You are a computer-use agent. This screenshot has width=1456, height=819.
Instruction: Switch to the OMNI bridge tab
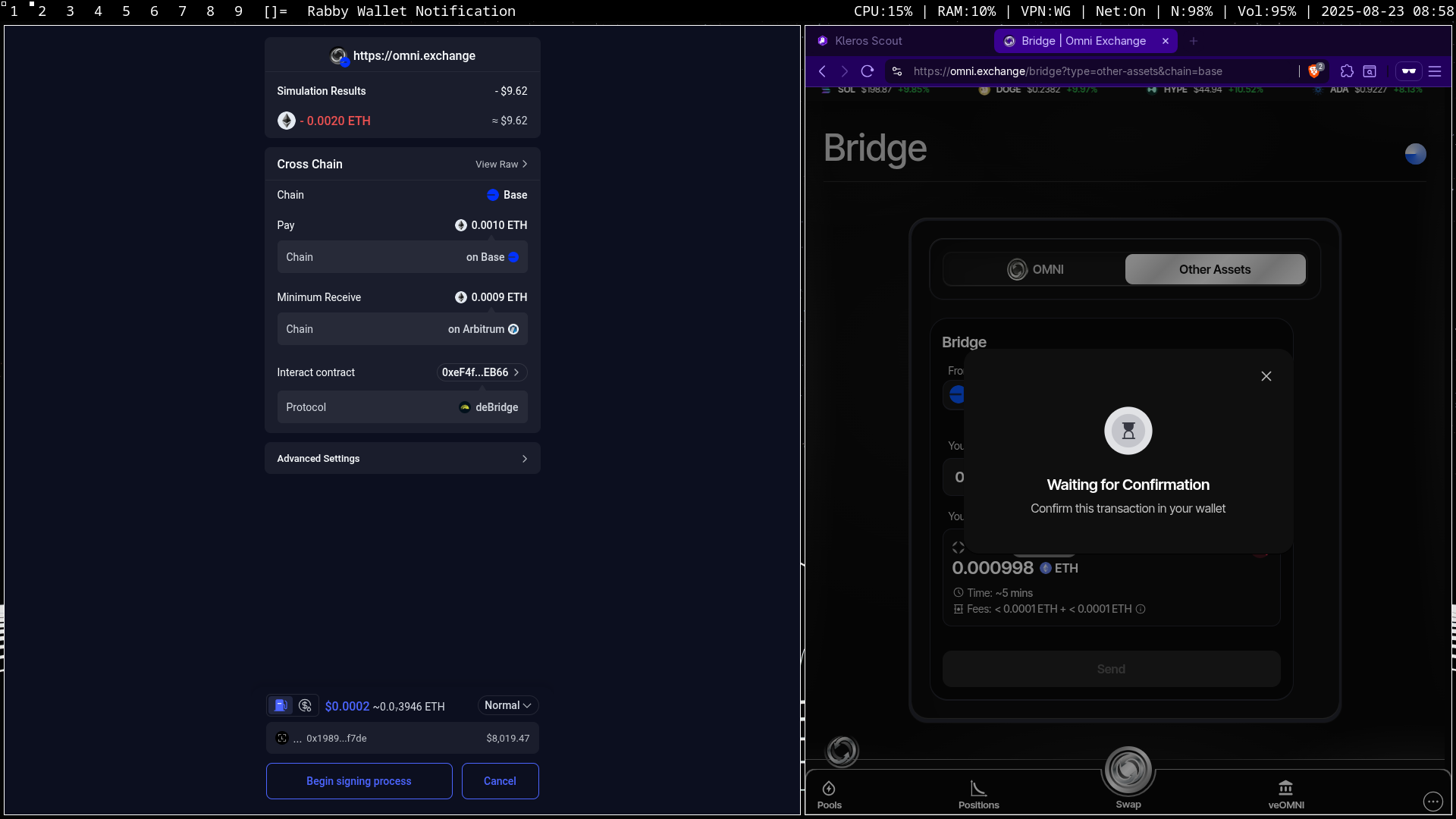click(1035, 269)
